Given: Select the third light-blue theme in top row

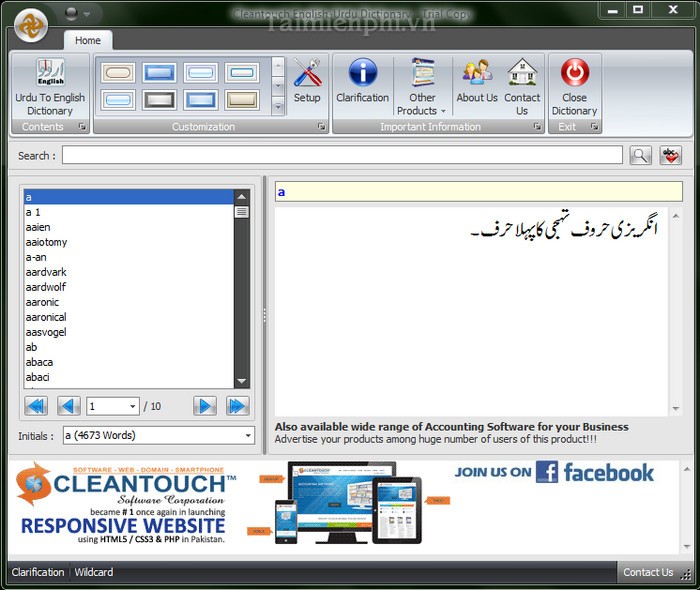Looking at the screenshot, I should [x=201, y=72].
